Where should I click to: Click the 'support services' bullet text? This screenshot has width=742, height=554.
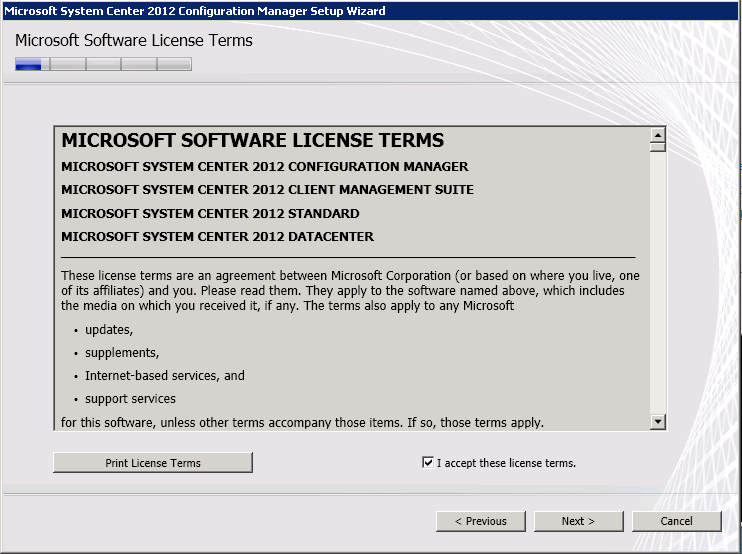point(130,399)
